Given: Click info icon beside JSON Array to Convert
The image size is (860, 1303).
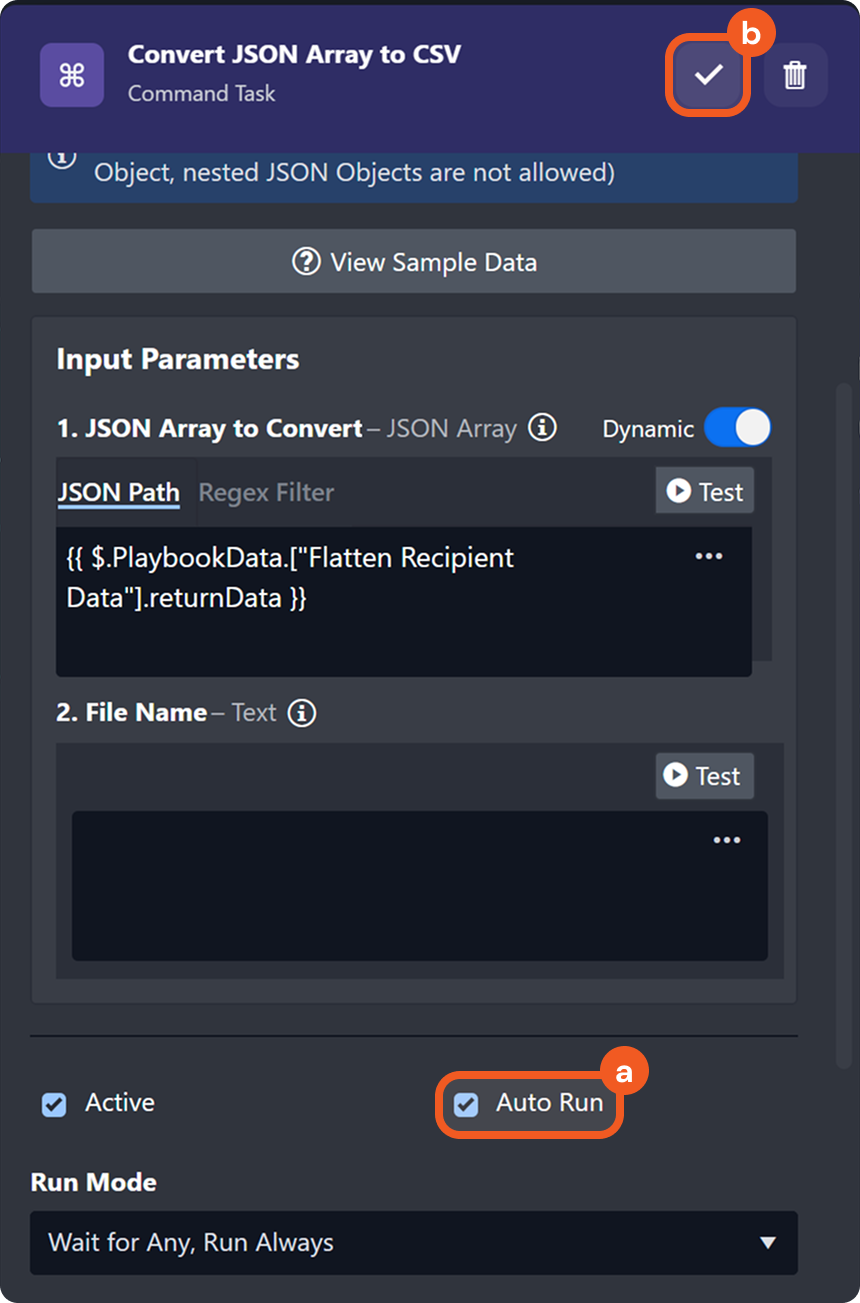Looking at the screenshot, I should (542, 428).
